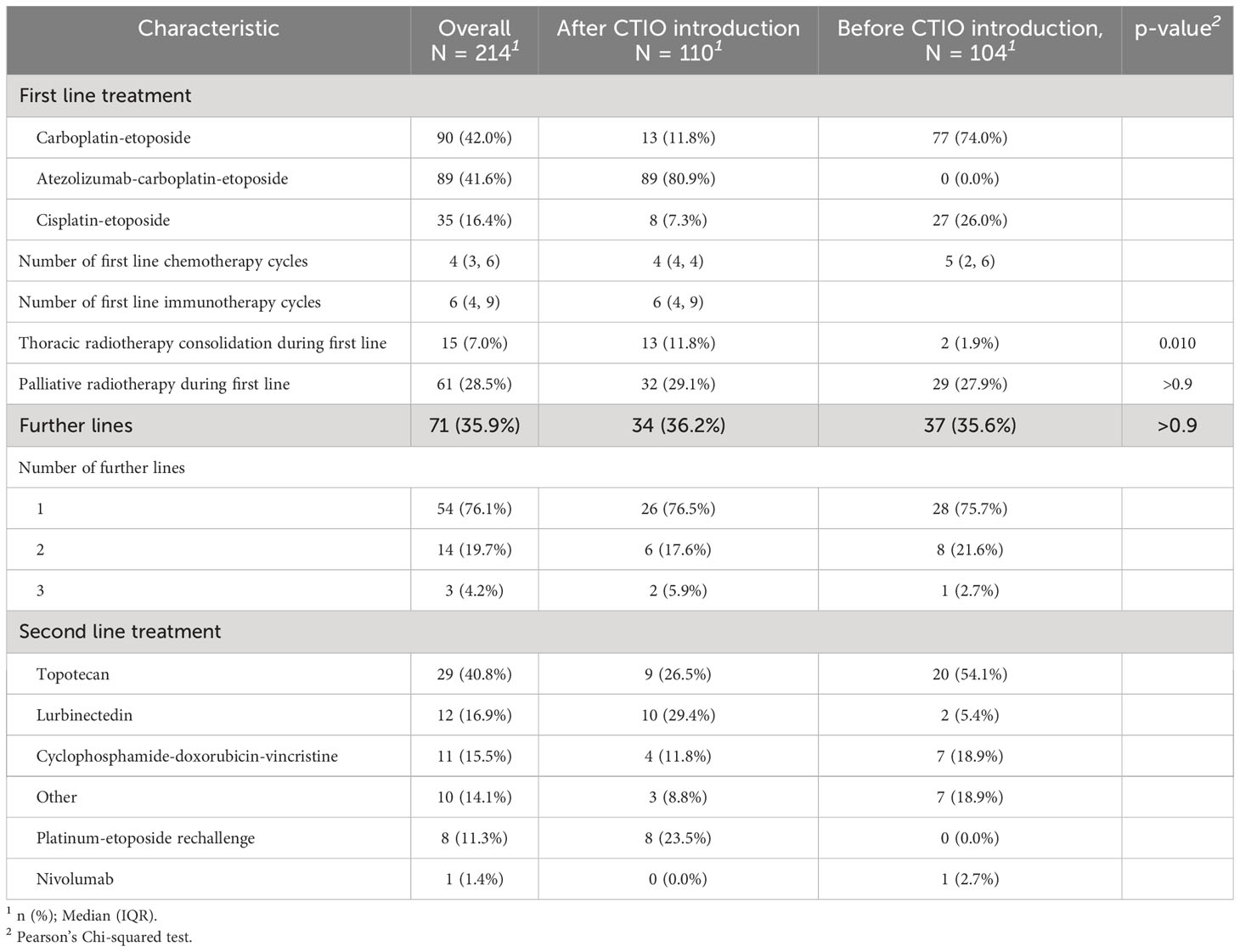Image resolution: width=1240 pixels, height=952 pixels.
Task: Click the 'Carboplatin-etoposide' row label
Action: 113,138
